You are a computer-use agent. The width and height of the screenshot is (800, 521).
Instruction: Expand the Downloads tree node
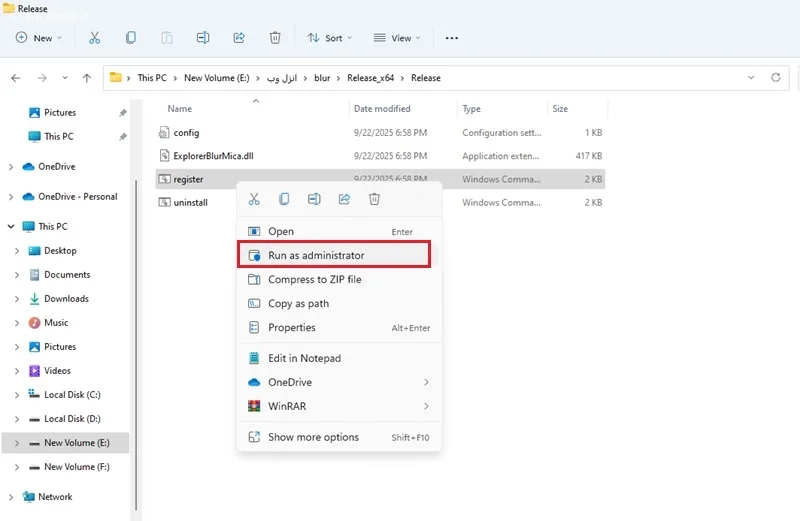(17, 299)
